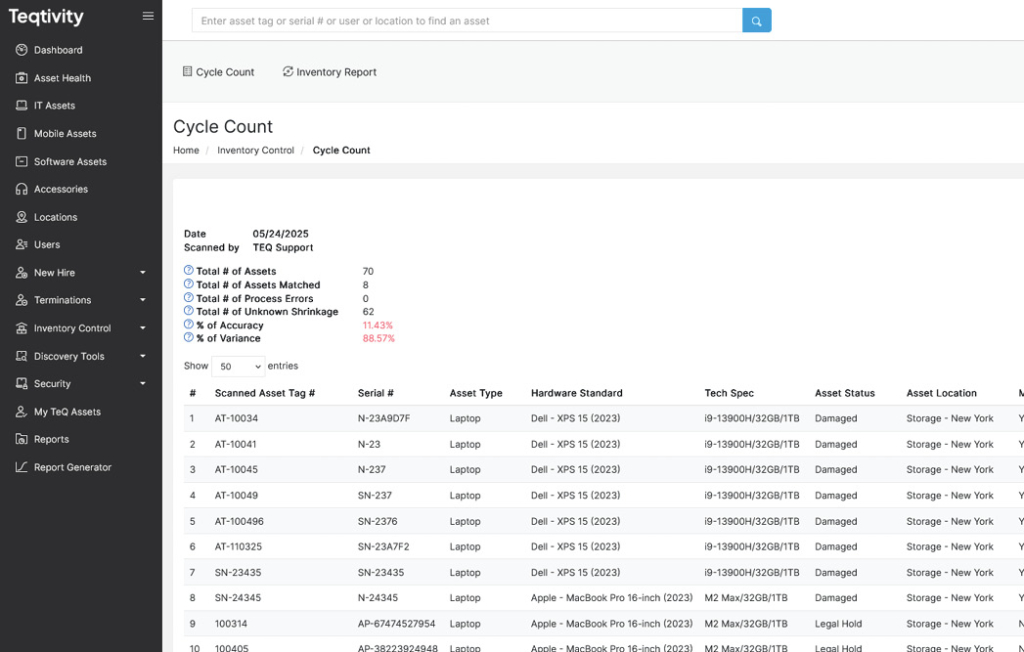Click the Report Generator chart icon
Viewport: 1024px width, 652px height.
point(22,467)
